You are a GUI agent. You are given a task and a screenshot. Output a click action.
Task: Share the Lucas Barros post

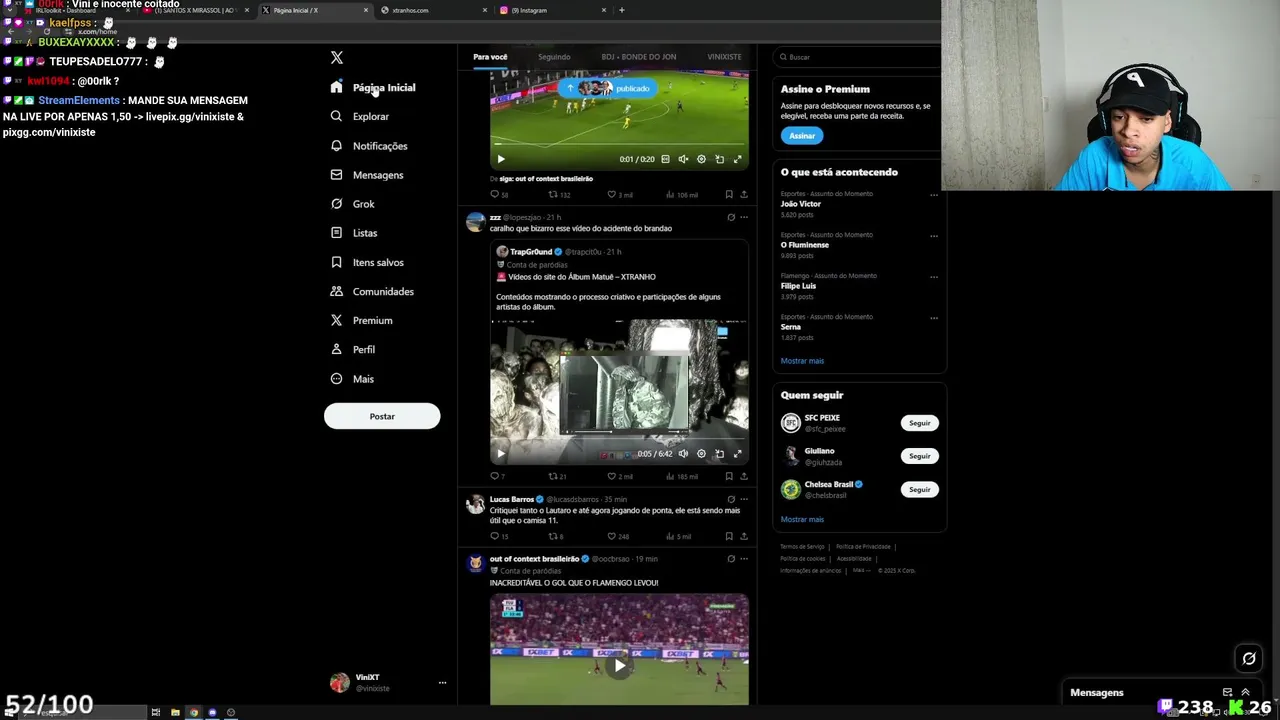(743, 536)
